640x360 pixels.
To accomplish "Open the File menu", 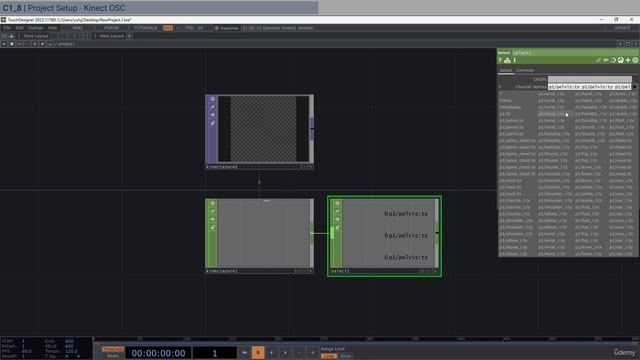I will tap(7, 28).
